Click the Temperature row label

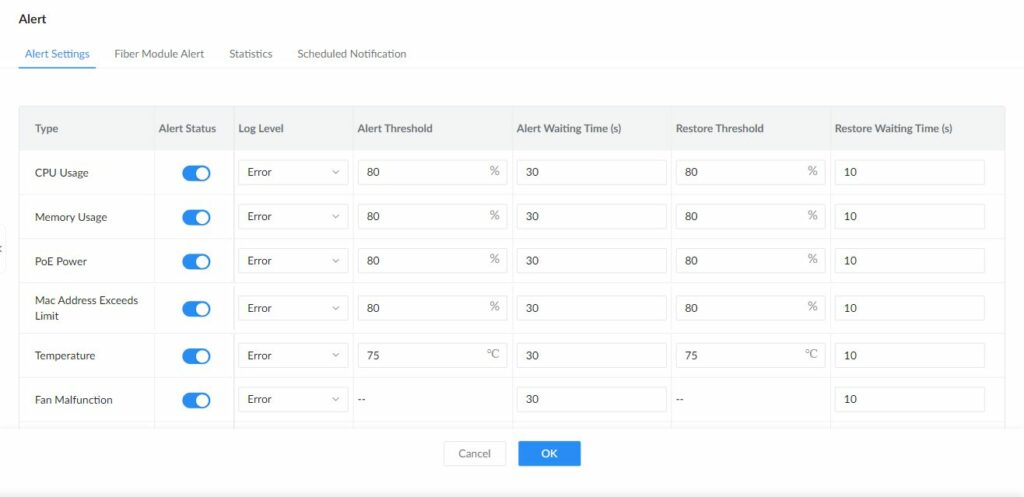(x=65, y=356)
